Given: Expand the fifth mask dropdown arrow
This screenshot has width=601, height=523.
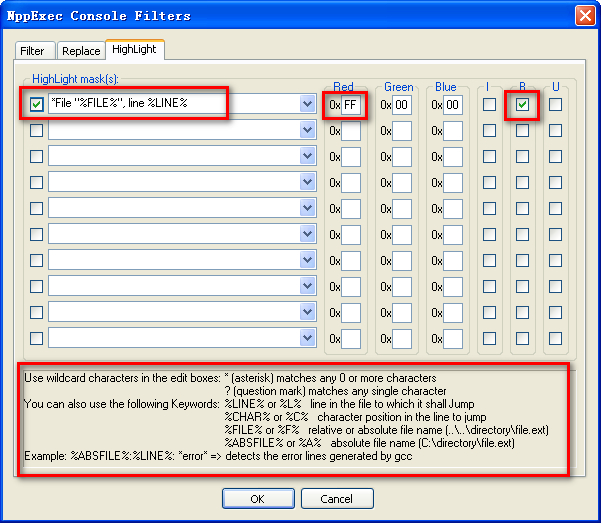Looking at the screenshot, I should (307, 208).
